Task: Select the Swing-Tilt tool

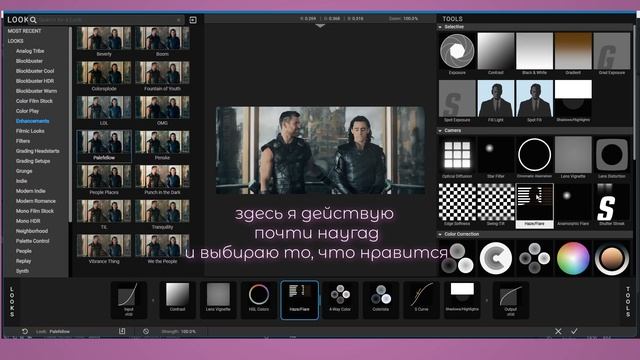Action: 496,205
